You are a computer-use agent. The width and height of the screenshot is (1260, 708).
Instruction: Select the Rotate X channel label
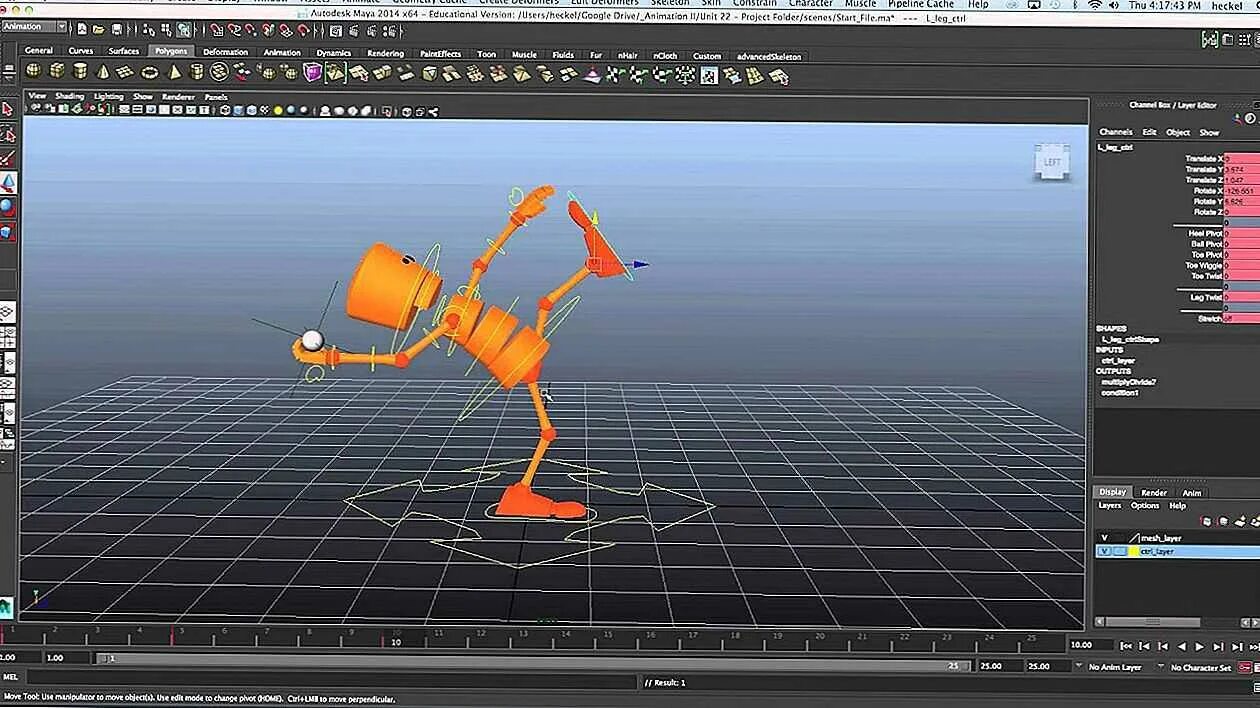pos(1207,190)
